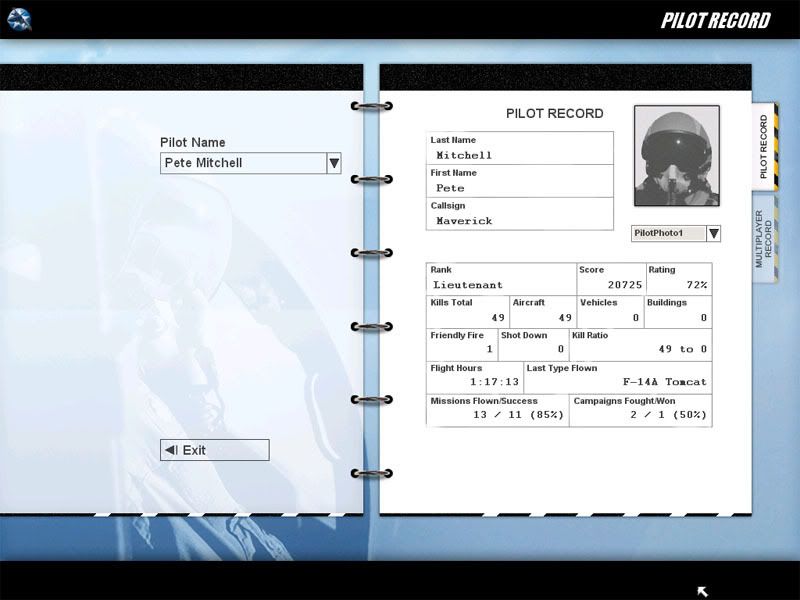Click the Aircraft kills cell
800x600 pixels.
[543, 312]
